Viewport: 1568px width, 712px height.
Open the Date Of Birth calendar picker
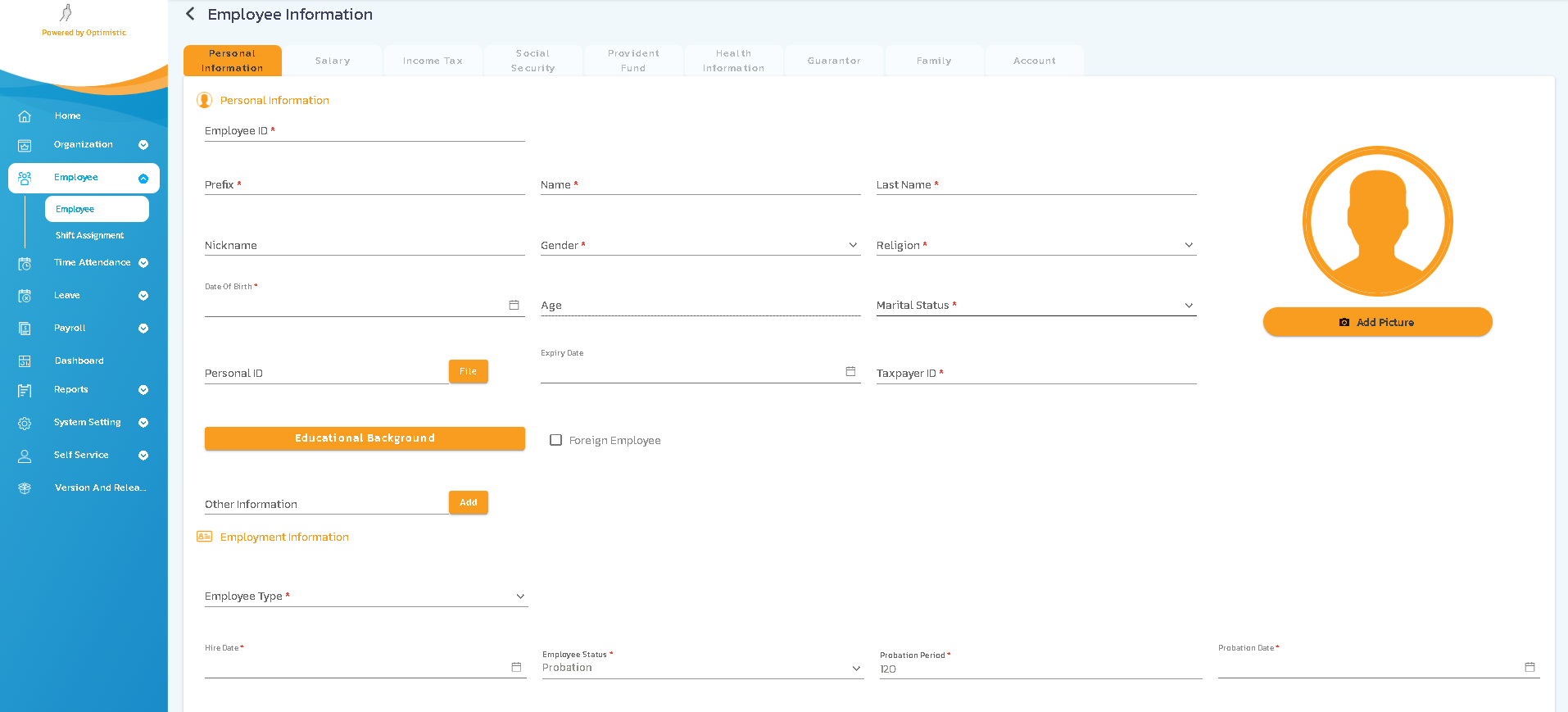(514, 305)
